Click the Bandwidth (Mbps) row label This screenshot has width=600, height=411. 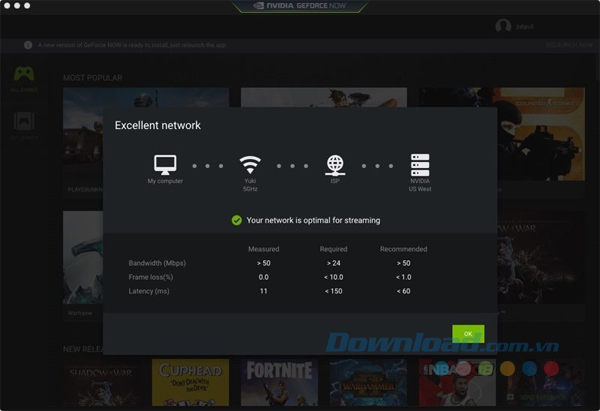[x=157, y=263]
